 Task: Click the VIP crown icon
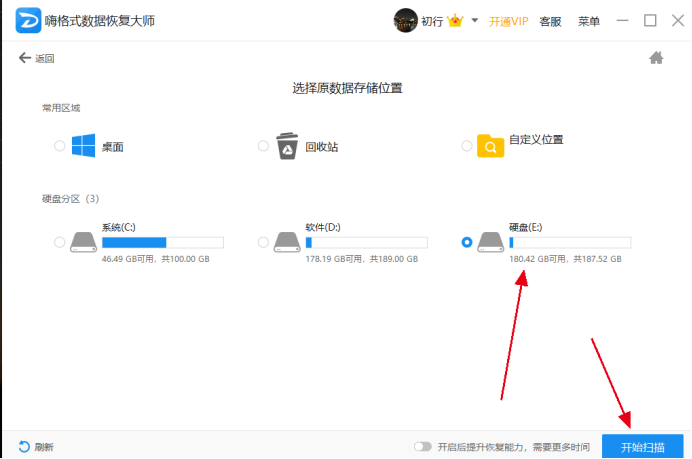tap(456, 20)
